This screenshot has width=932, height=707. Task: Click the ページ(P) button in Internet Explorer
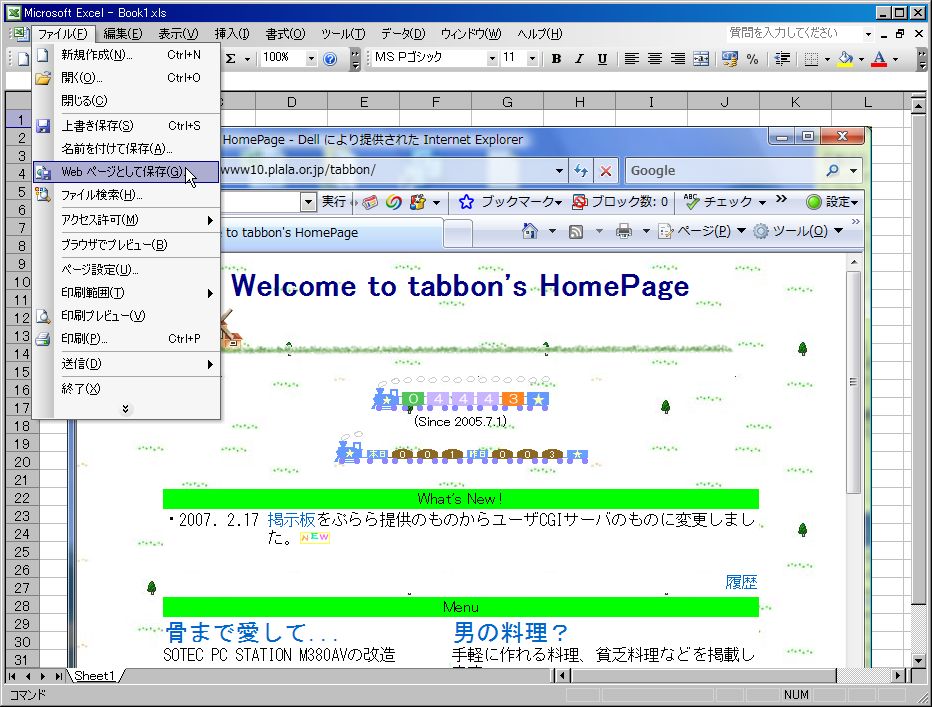[x=704, y=231]
